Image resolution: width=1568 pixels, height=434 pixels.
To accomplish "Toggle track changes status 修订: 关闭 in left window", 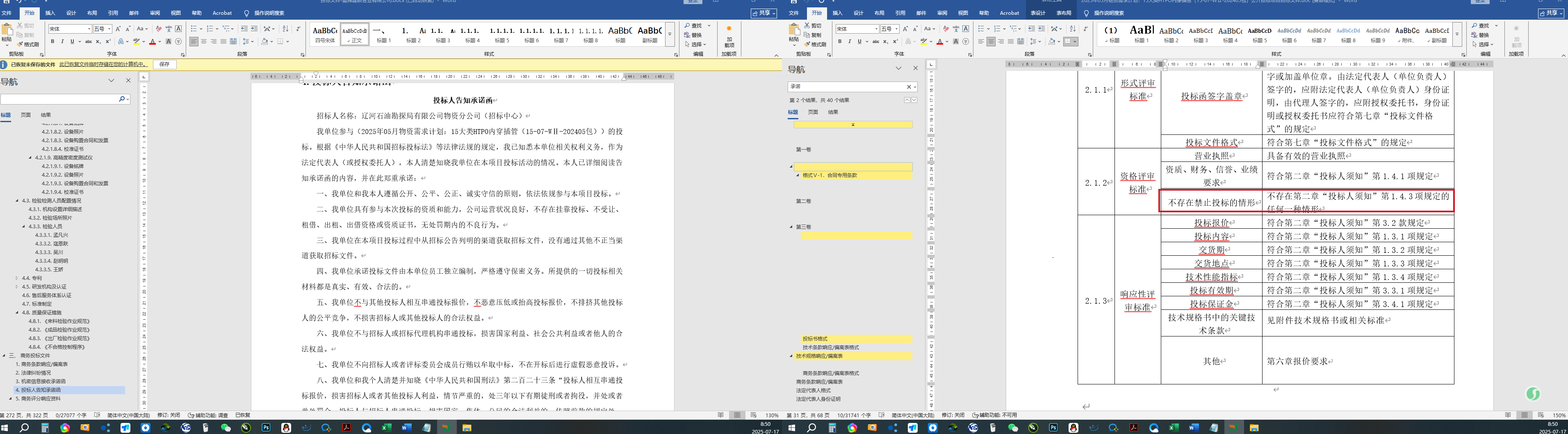I will (169, 415).
